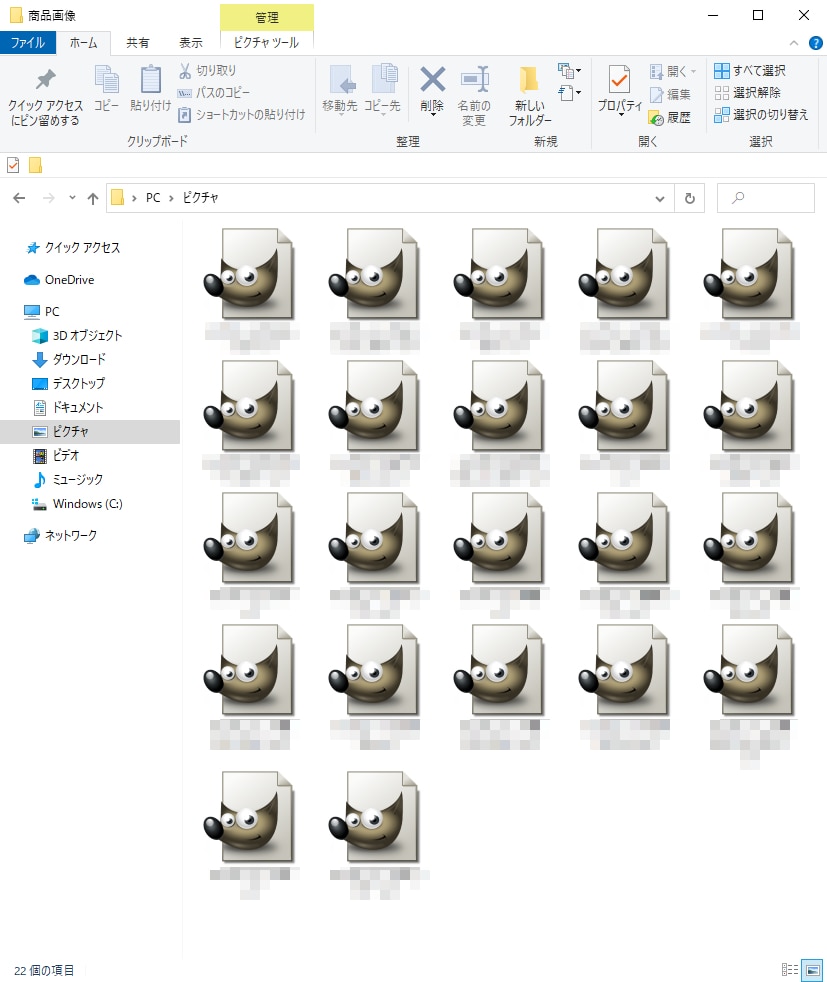827x982 pixels.
Task: Click the search box
Action: (766, 199)
